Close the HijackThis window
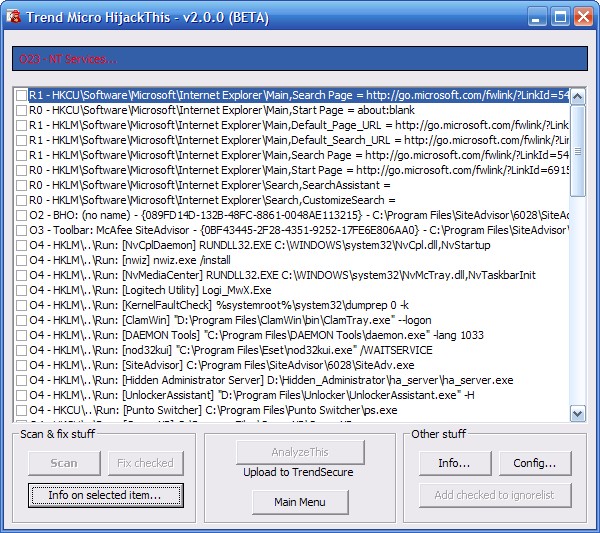 (x=583, y=17)
